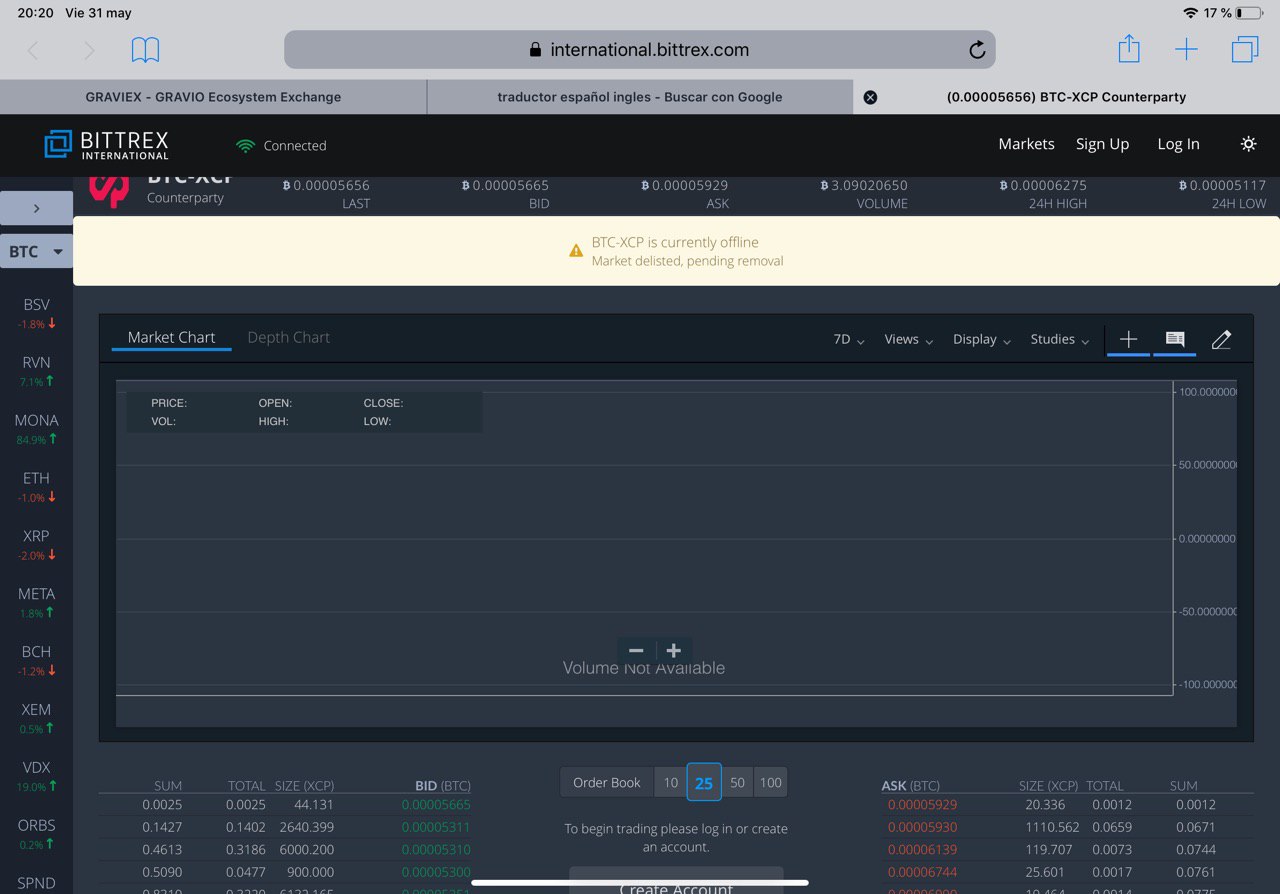Add a new Safari tab
Image resolution: width=1280 pixels, height=894 pixels.
[1186, 50]
